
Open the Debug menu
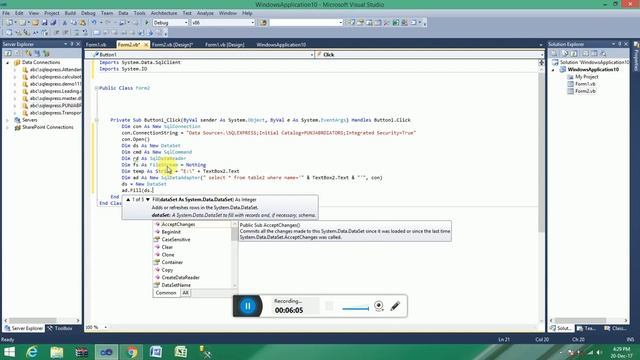coord(88,13)
